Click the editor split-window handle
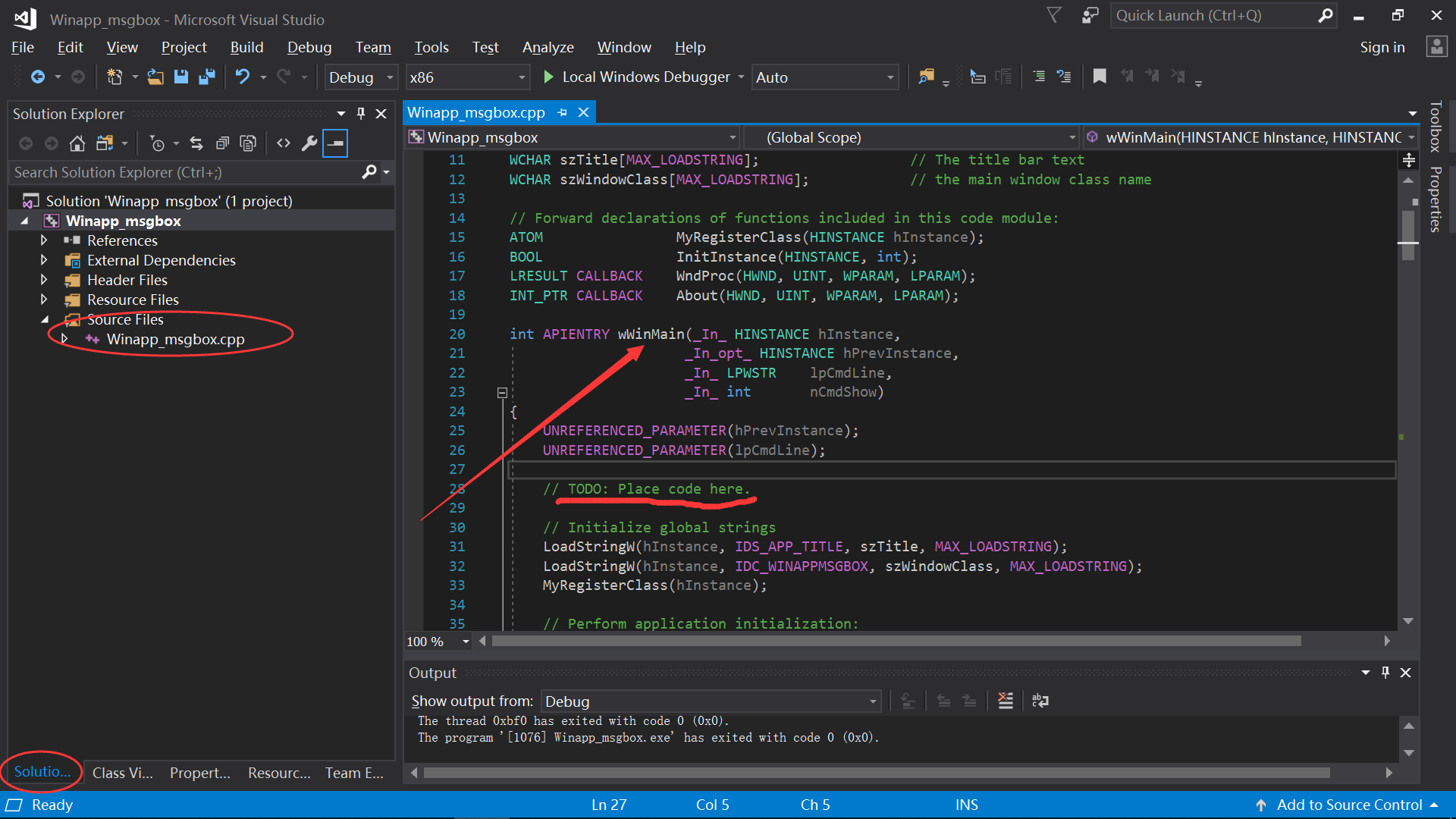Screen dimensions: 1456x819 pyautogui.click(x=1408, y=160)
